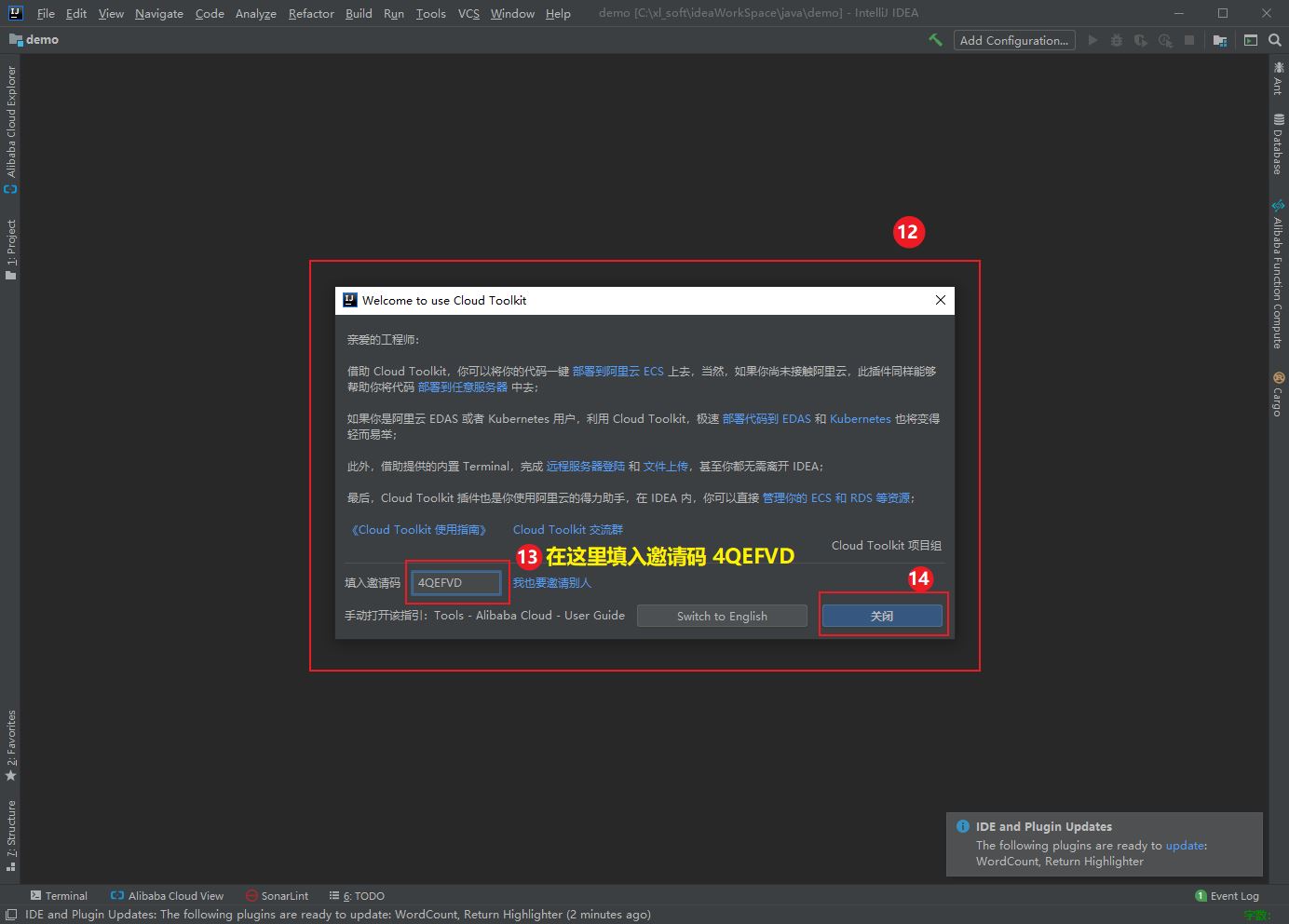Click the Tools - Alibaba Cloud - User Guide hint text
The width and height of the screenshot is (1289, 924).
pyautogui.click(x=529, y=616)
